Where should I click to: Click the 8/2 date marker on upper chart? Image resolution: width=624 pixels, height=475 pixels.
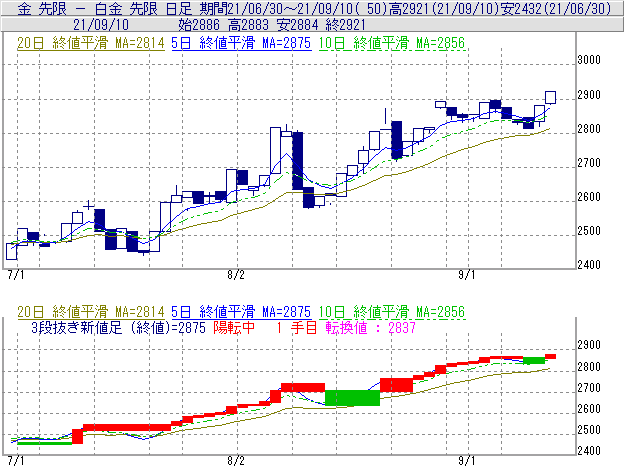[x=237, y=274]
